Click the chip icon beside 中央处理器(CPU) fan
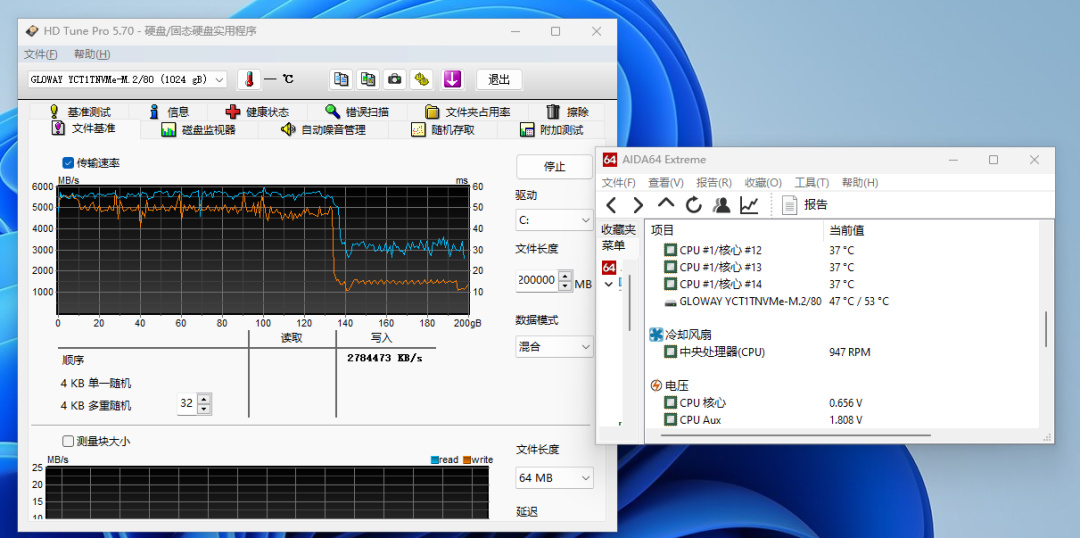 pos(670,352)
